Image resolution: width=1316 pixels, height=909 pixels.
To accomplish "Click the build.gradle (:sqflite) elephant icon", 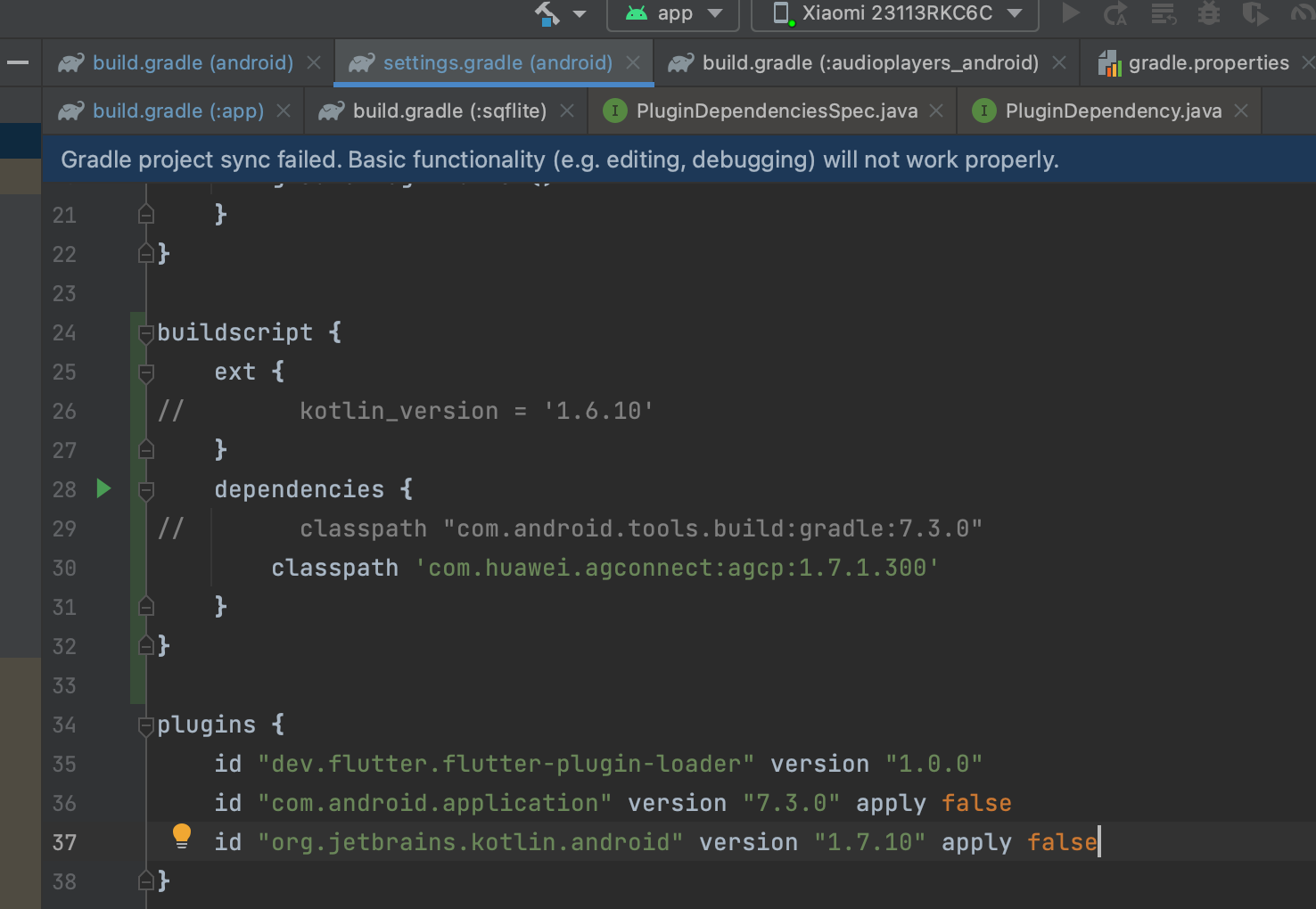I will click(x=331, y=111).
